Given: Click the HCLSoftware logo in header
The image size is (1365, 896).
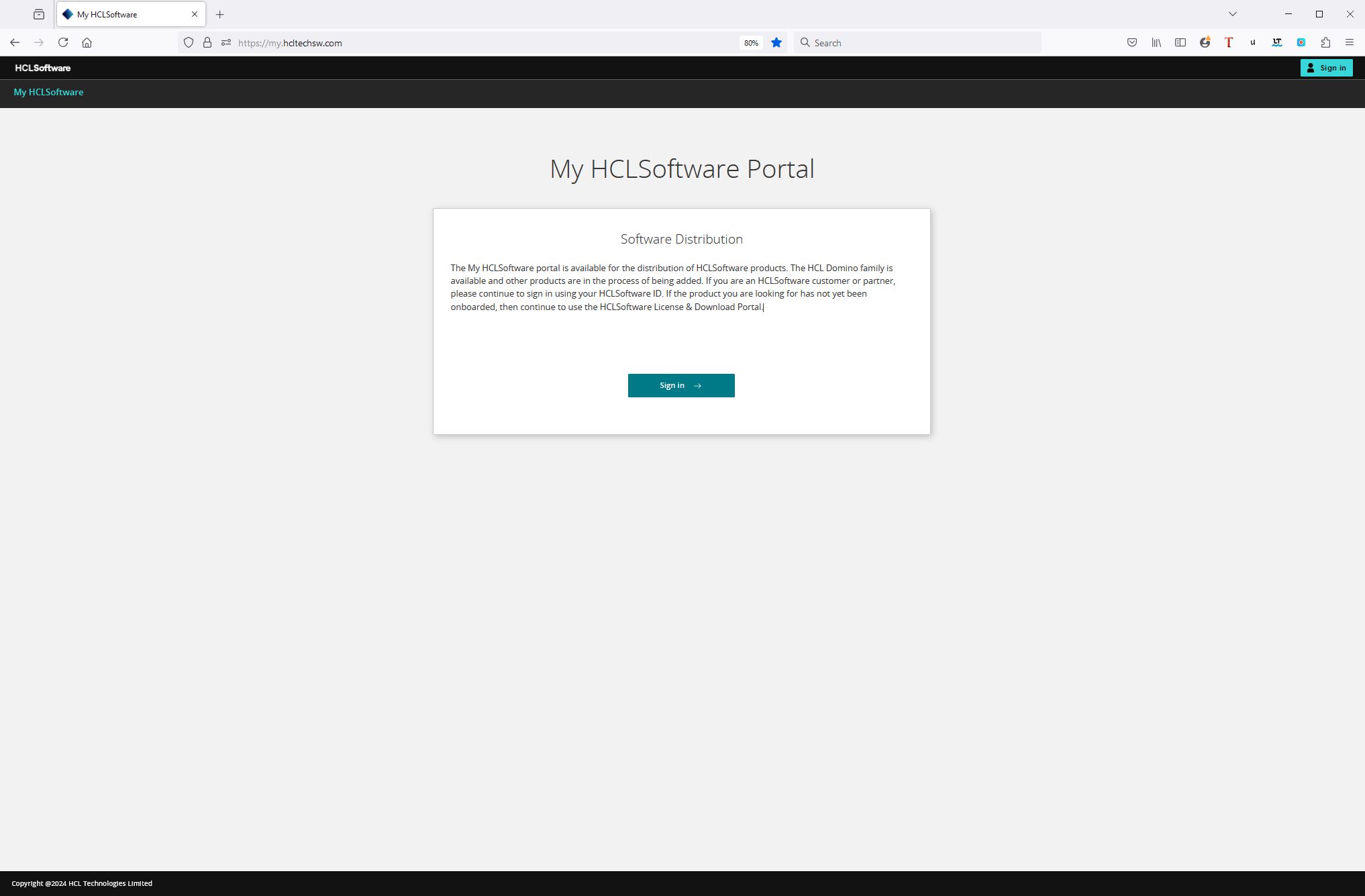Looking at the screenshot, I should pyautogui.click(x=43, y=68).
